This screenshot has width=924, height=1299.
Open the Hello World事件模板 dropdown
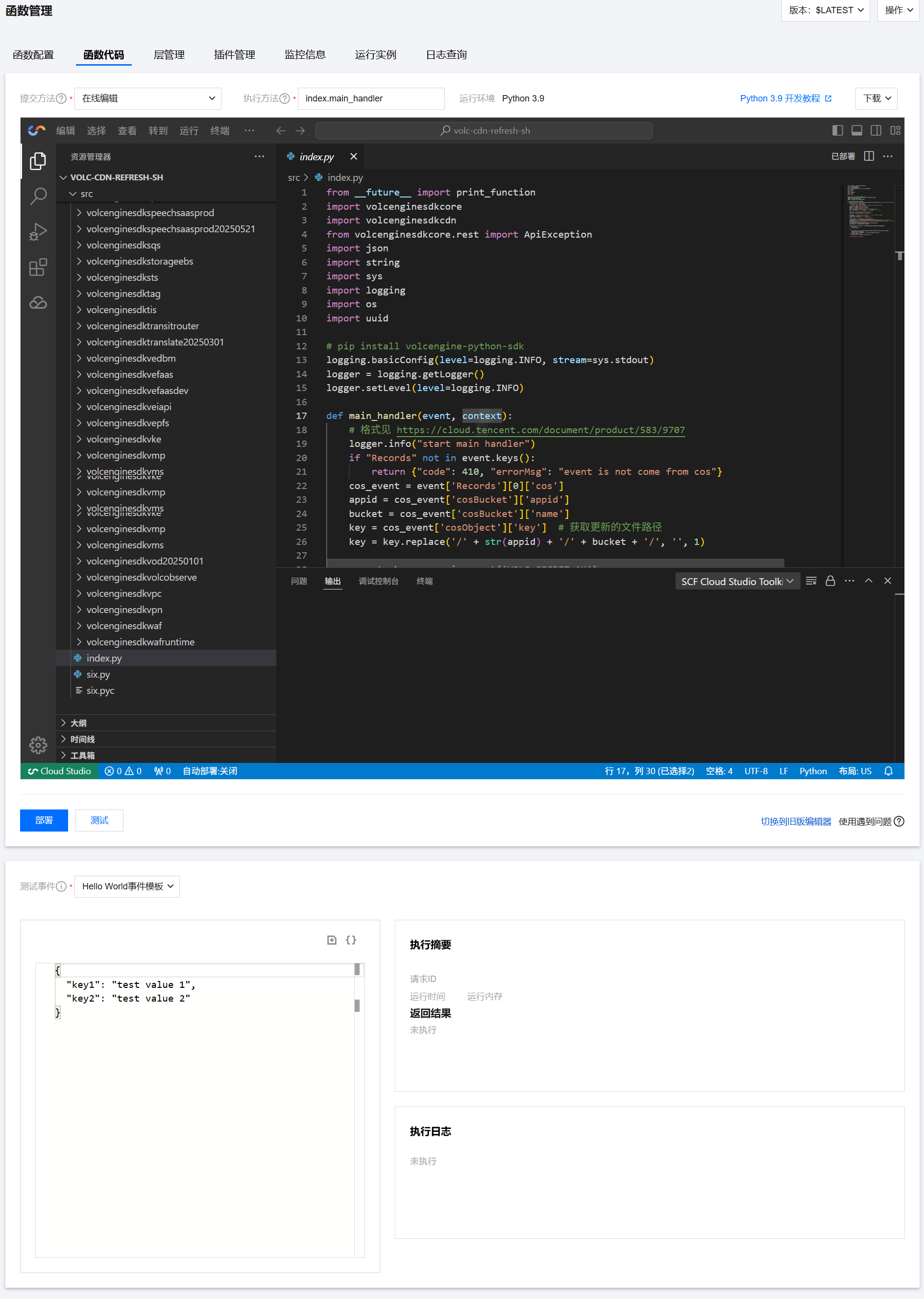pyautogui.click(x=127, y=886)
